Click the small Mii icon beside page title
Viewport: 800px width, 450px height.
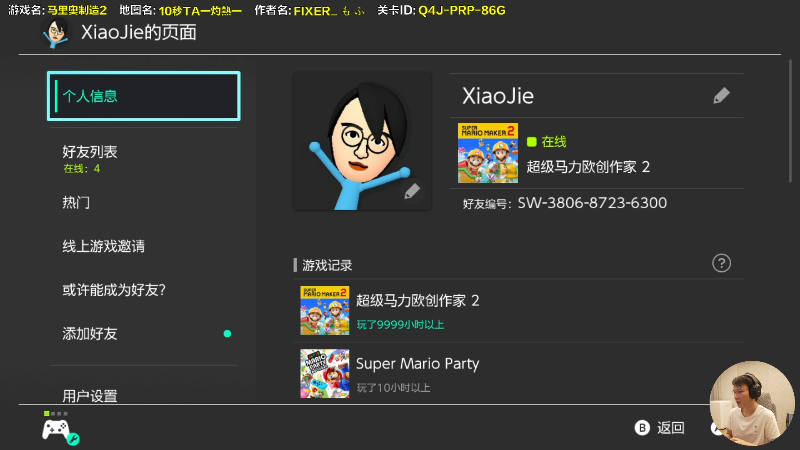[56, 33]
